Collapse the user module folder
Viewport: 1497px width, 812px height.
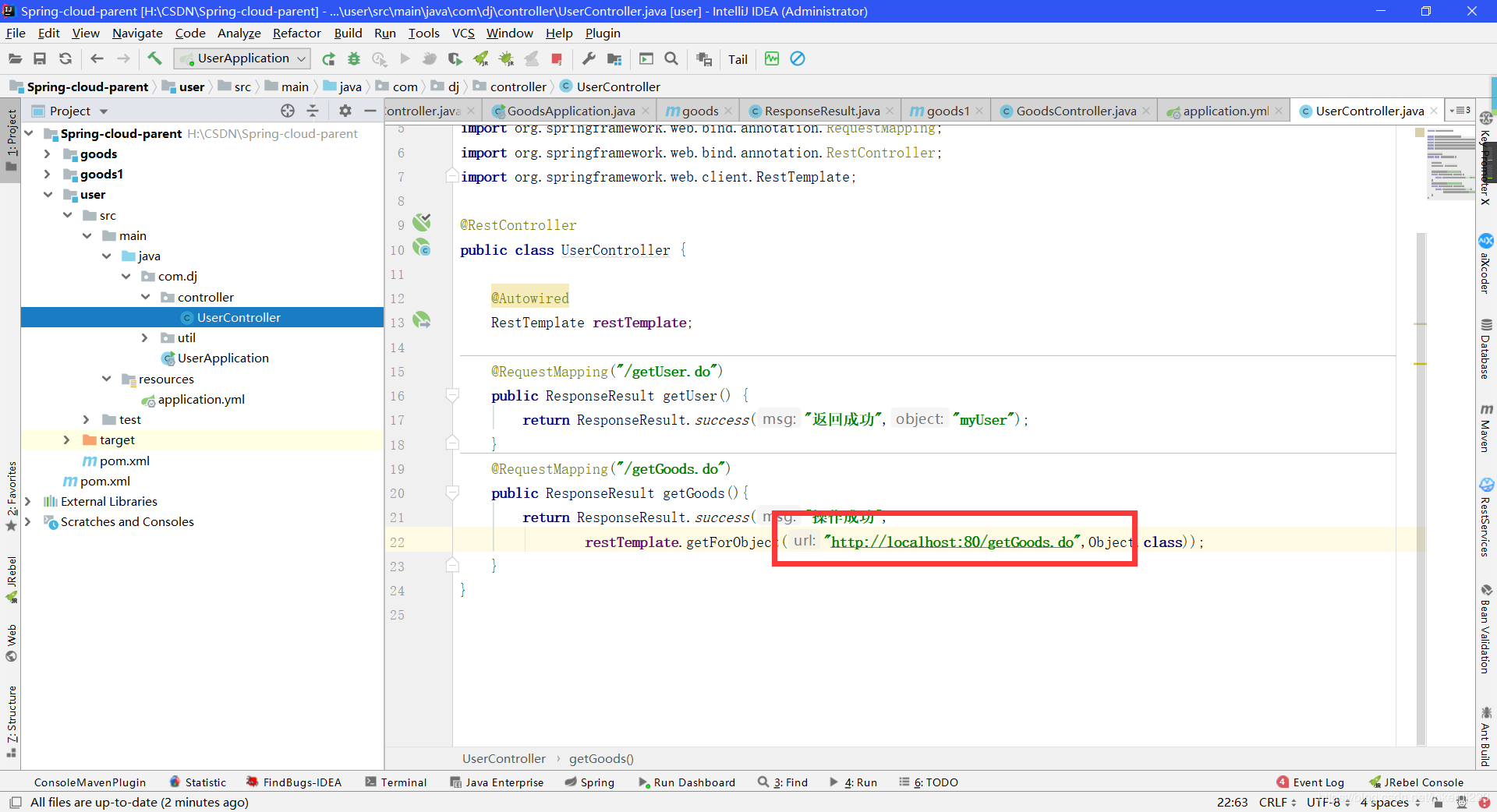coord(47,195)
